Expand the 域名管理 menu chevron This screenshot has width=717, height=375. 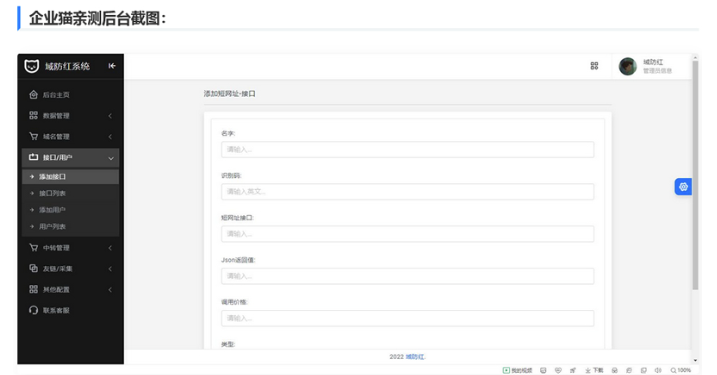pyautogui.click(x=110, y=137)
